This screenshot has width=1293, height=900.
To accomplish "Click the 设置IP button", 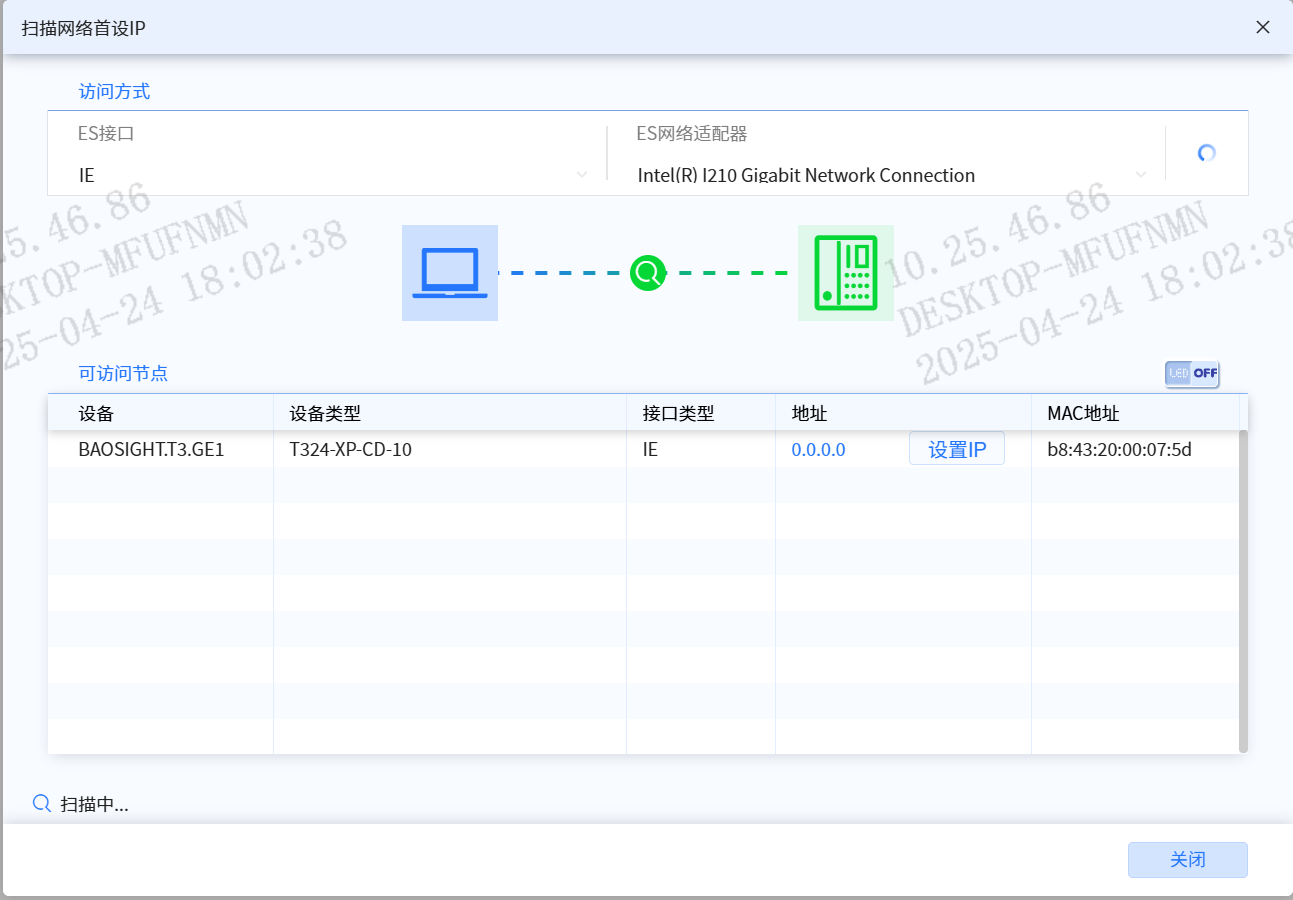I will (x=956, y=450).
